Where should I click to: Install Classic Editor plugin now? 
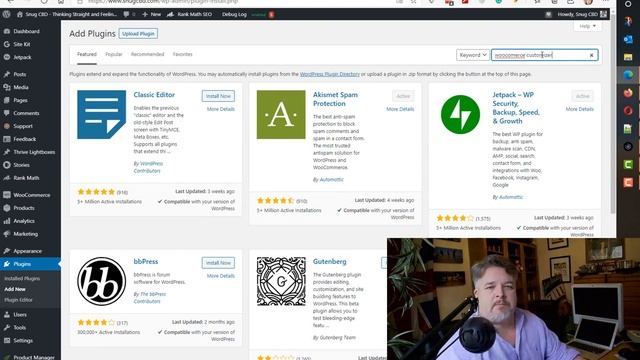tap(218, 96)
